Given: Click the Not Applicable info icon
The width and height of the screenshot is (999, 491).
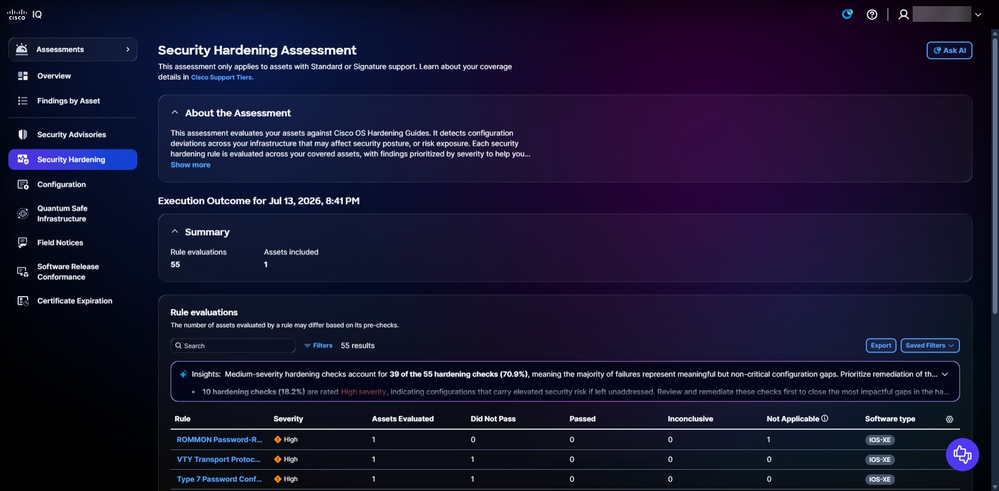Looking at the screenshot, I should coord(824,419).
